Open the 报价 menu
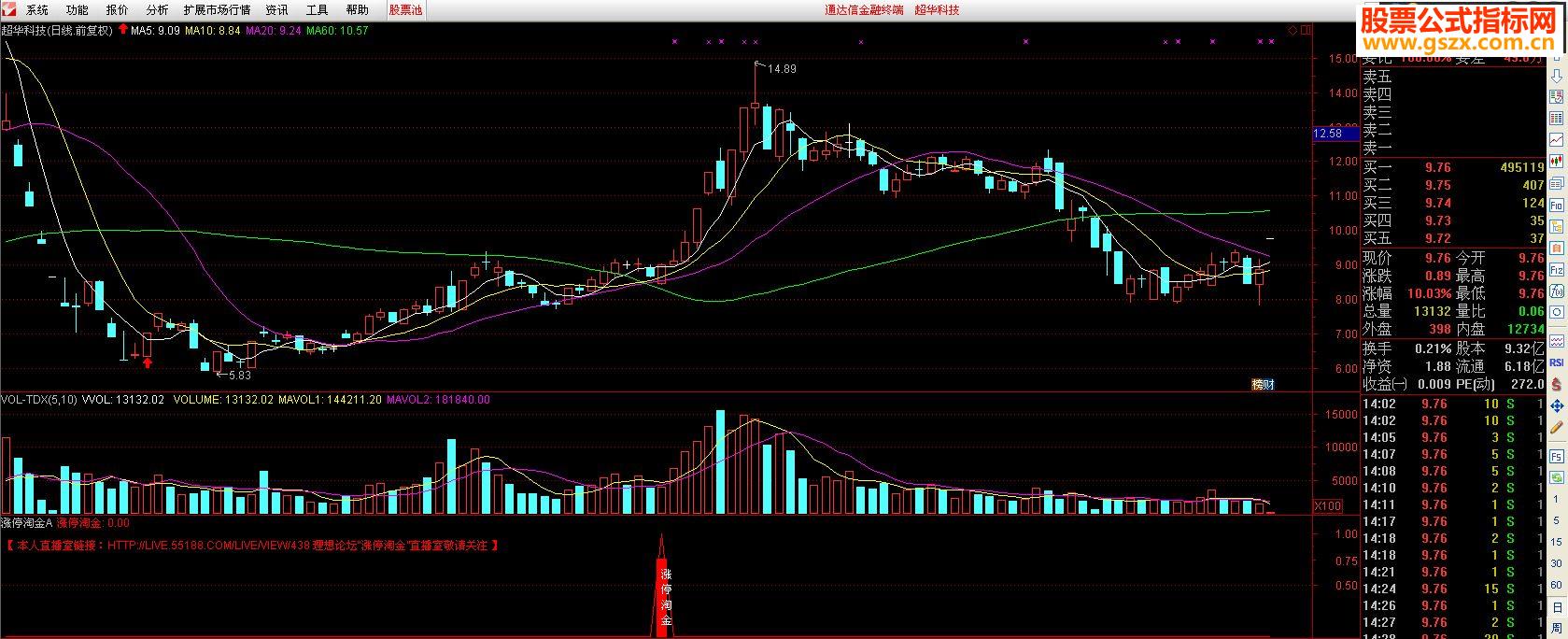Viewport: 1568px width, 639px height. (118, 10)
